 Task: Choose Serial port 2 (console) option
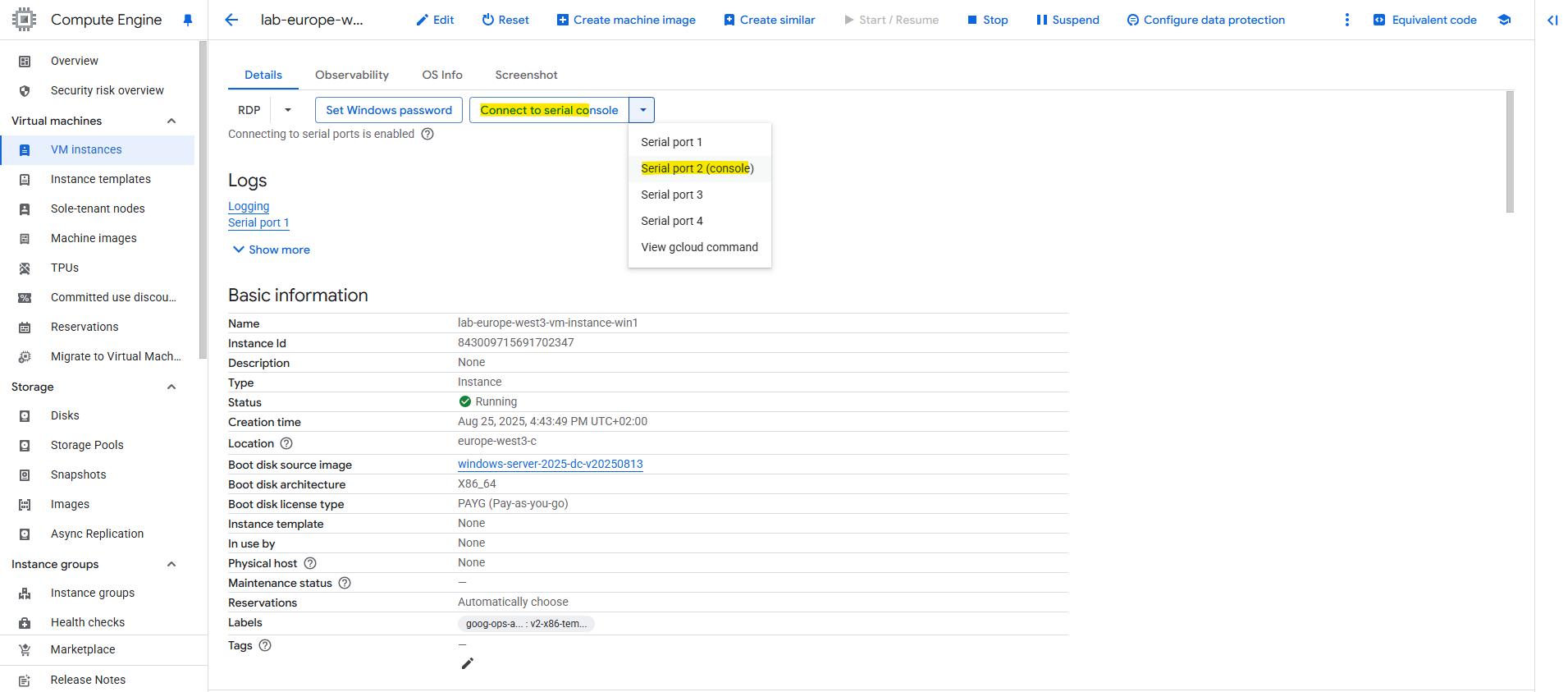click(x=700, y=168)
